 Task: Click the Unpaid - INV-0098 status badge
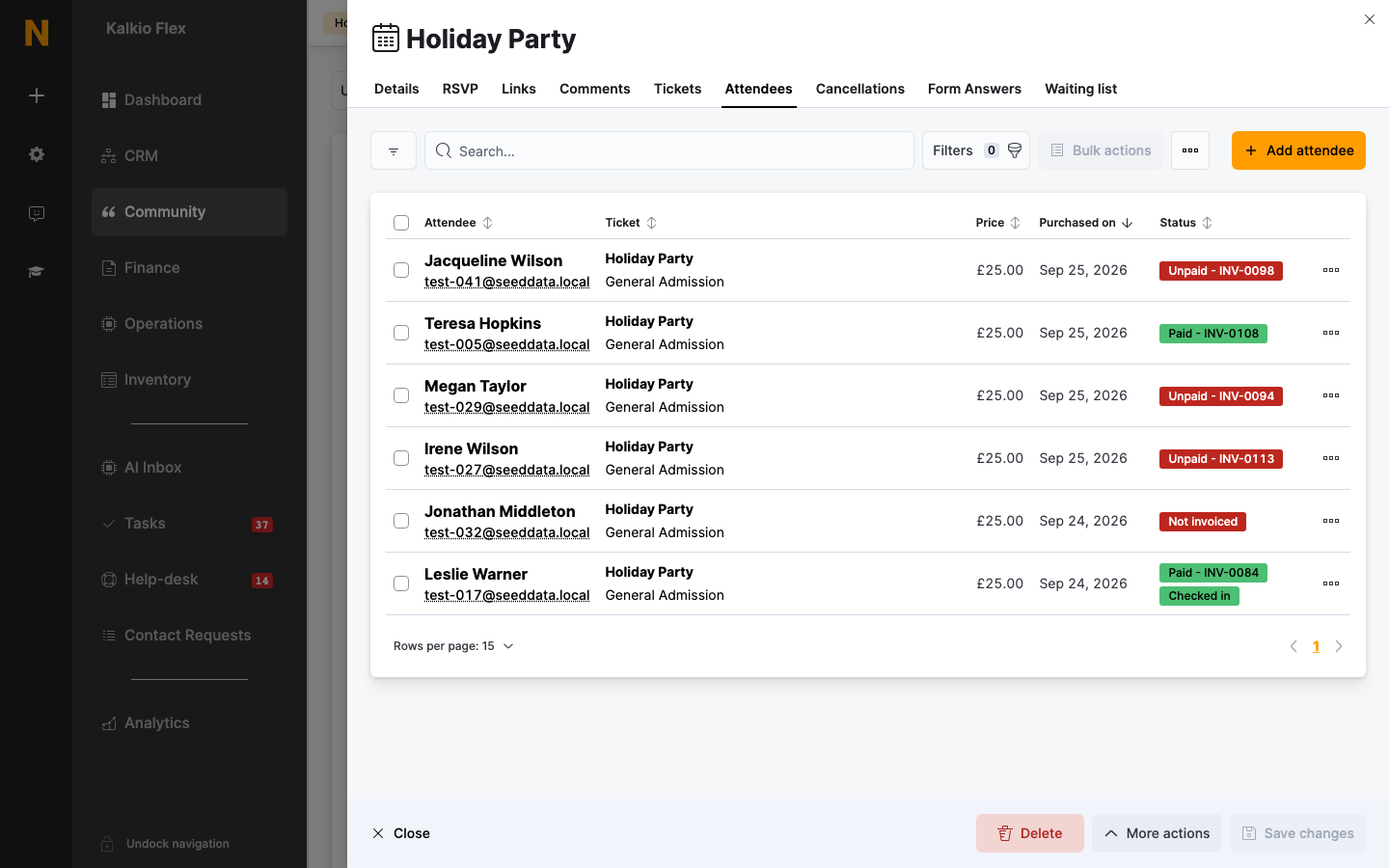(1221, 271)
